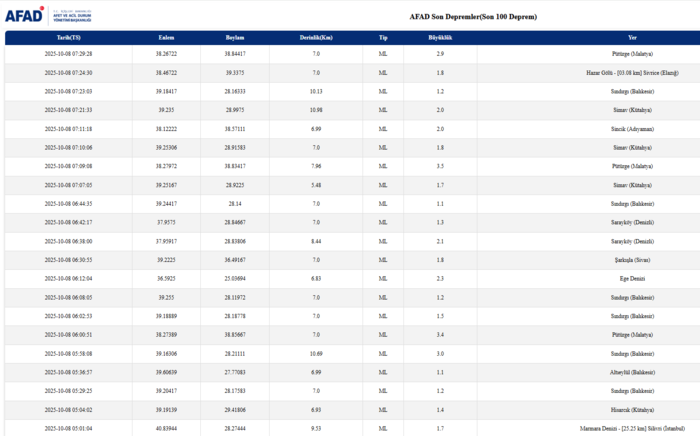Select date cell 2025-10-08 07:24:30
The height and width of the screenshot is (436, 700).
pos(68,73)
